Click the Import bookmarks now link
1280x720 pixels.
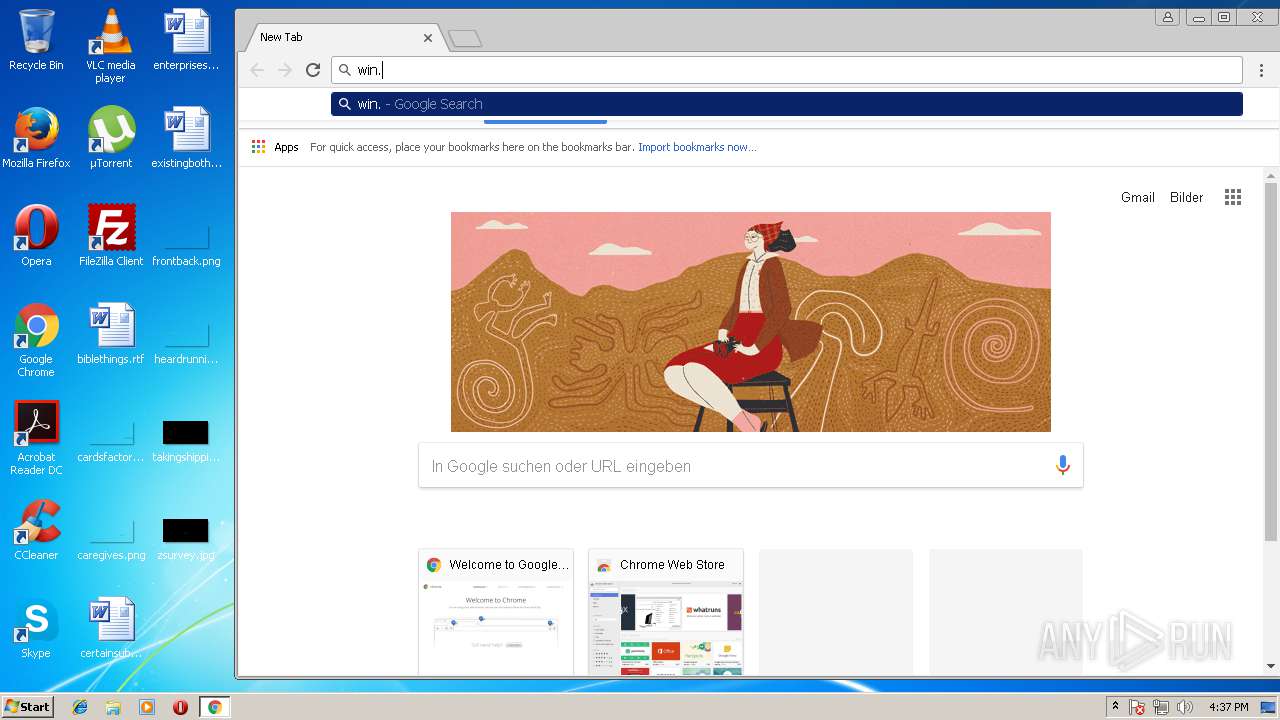pyautogui.click(x=697, y=147)
